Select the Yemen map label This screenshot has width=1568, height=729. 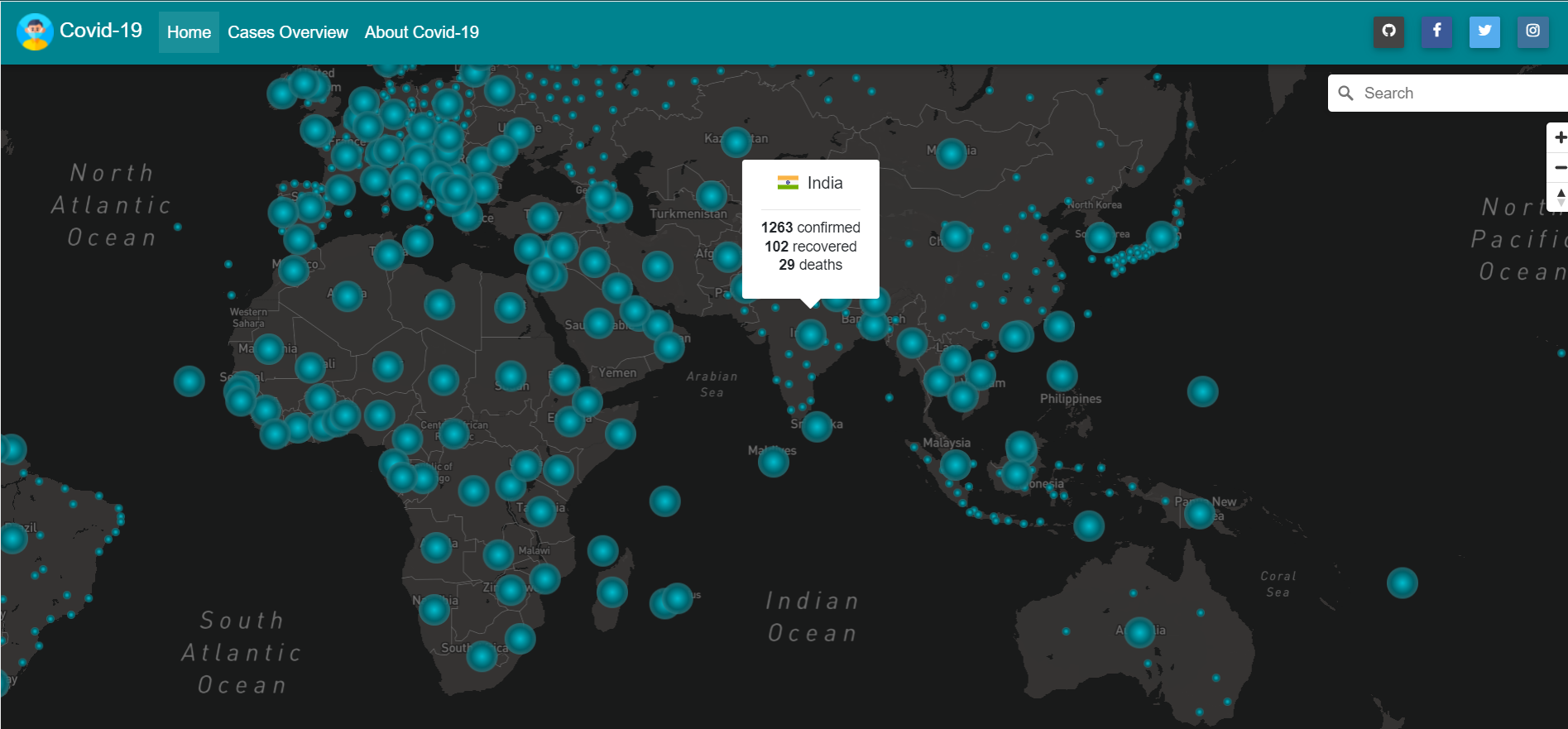point(618,373)
